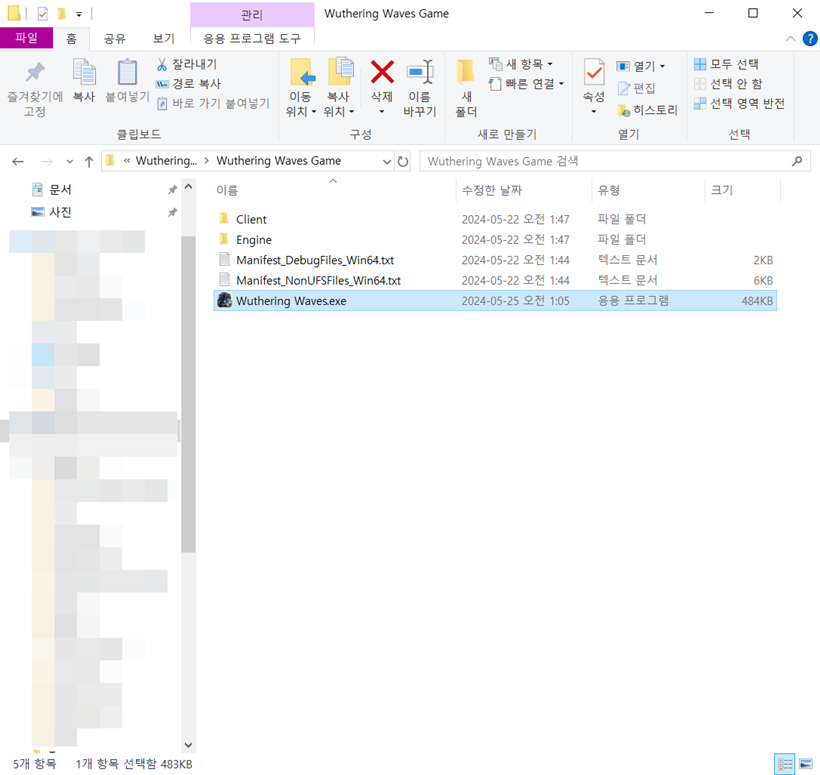
Task: Click the navigation pane scroll down arrow
Action: (188, 745)
